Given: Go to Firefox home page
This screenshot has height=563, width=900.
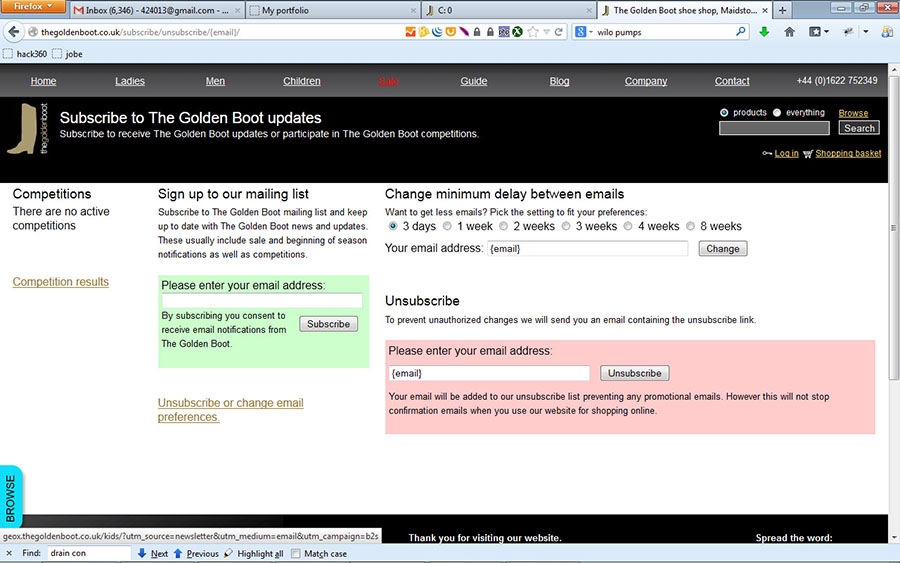Looking at the screenshot, I should coord(790,32).
